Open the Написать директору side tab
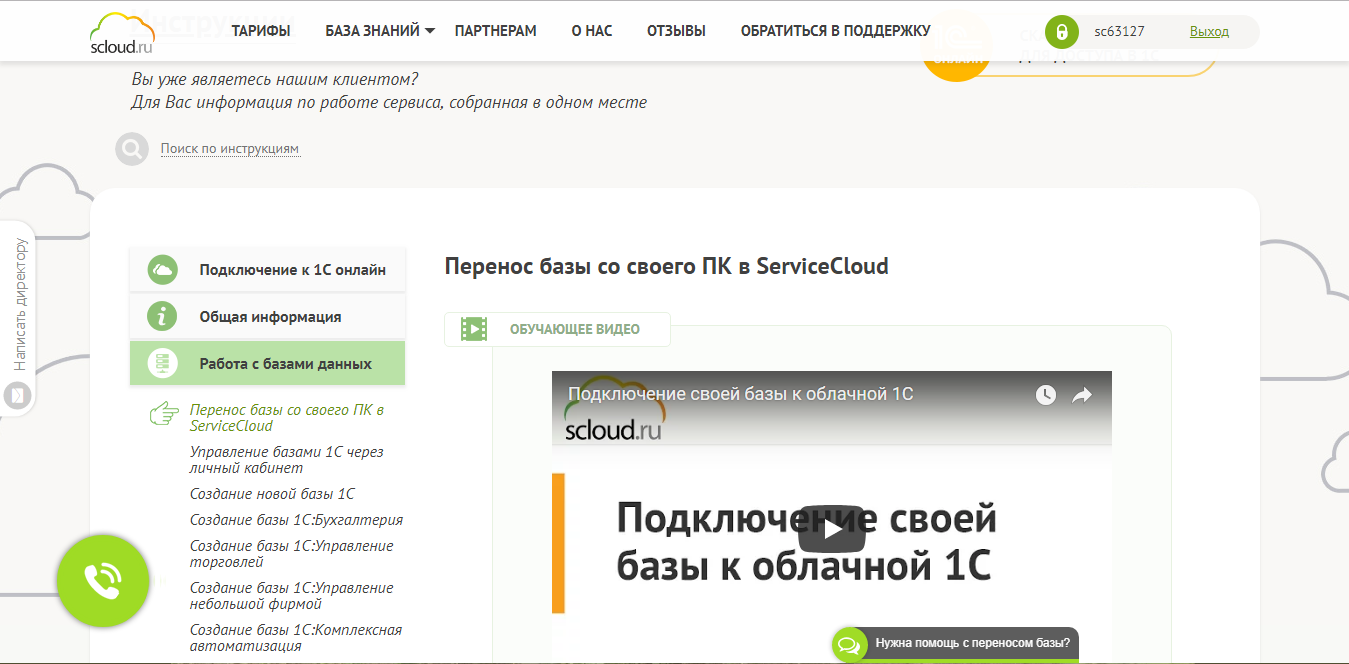 [18, 316]
